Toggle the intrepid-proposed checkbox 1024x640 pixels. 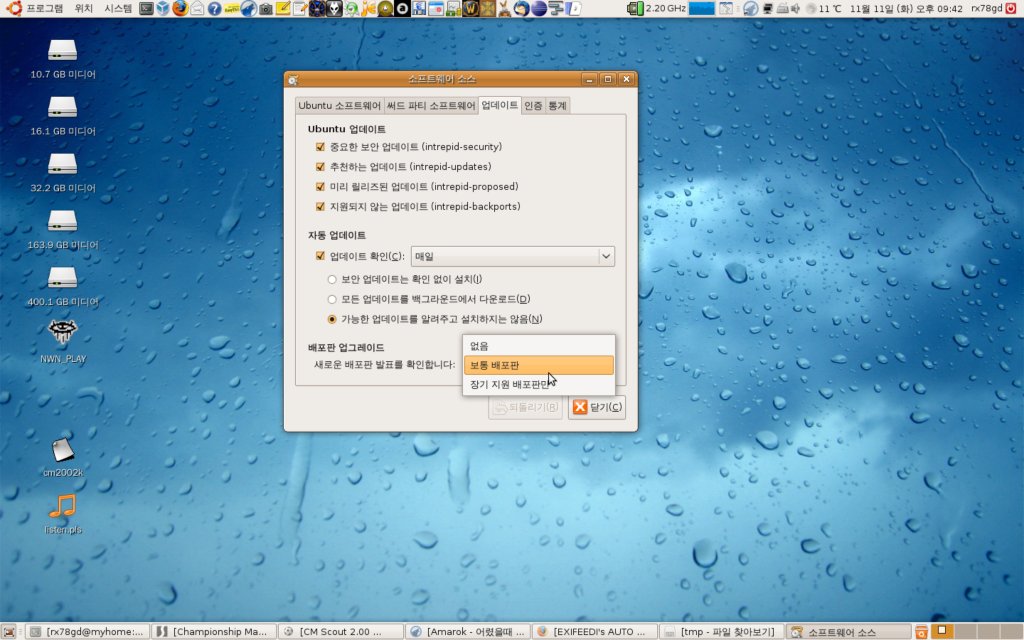(x=320, y=187)
